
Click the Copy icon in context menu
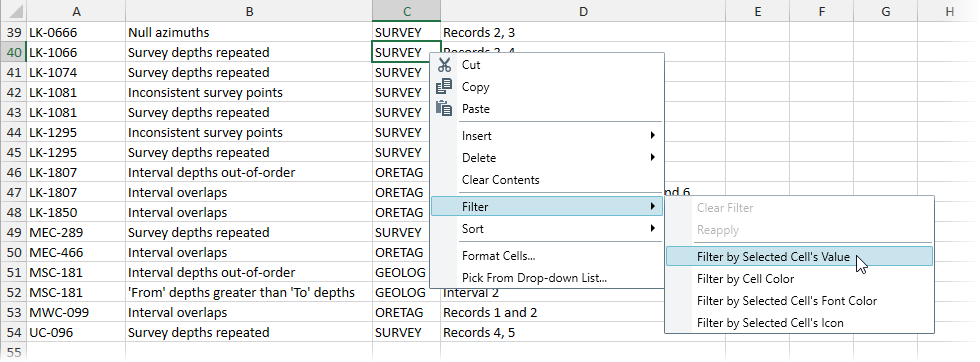click(444, 86)
